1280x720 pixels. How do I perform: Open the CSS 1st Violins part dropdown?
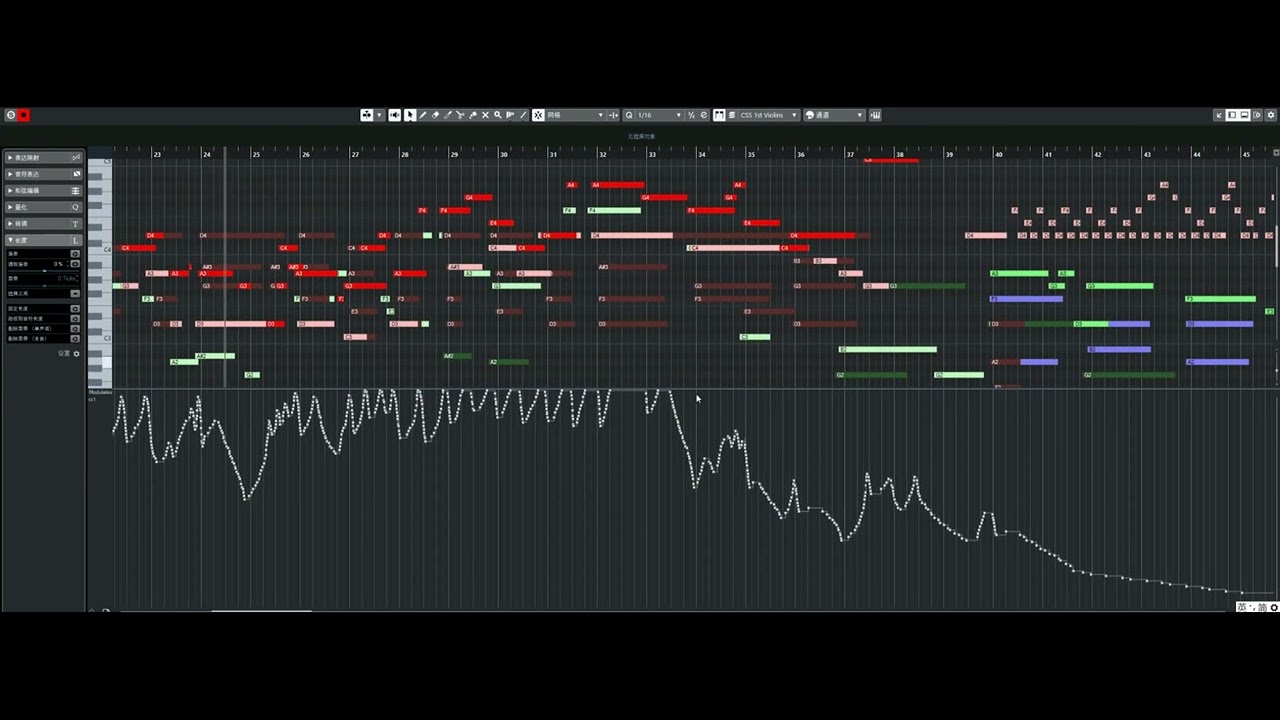point(769,115)
